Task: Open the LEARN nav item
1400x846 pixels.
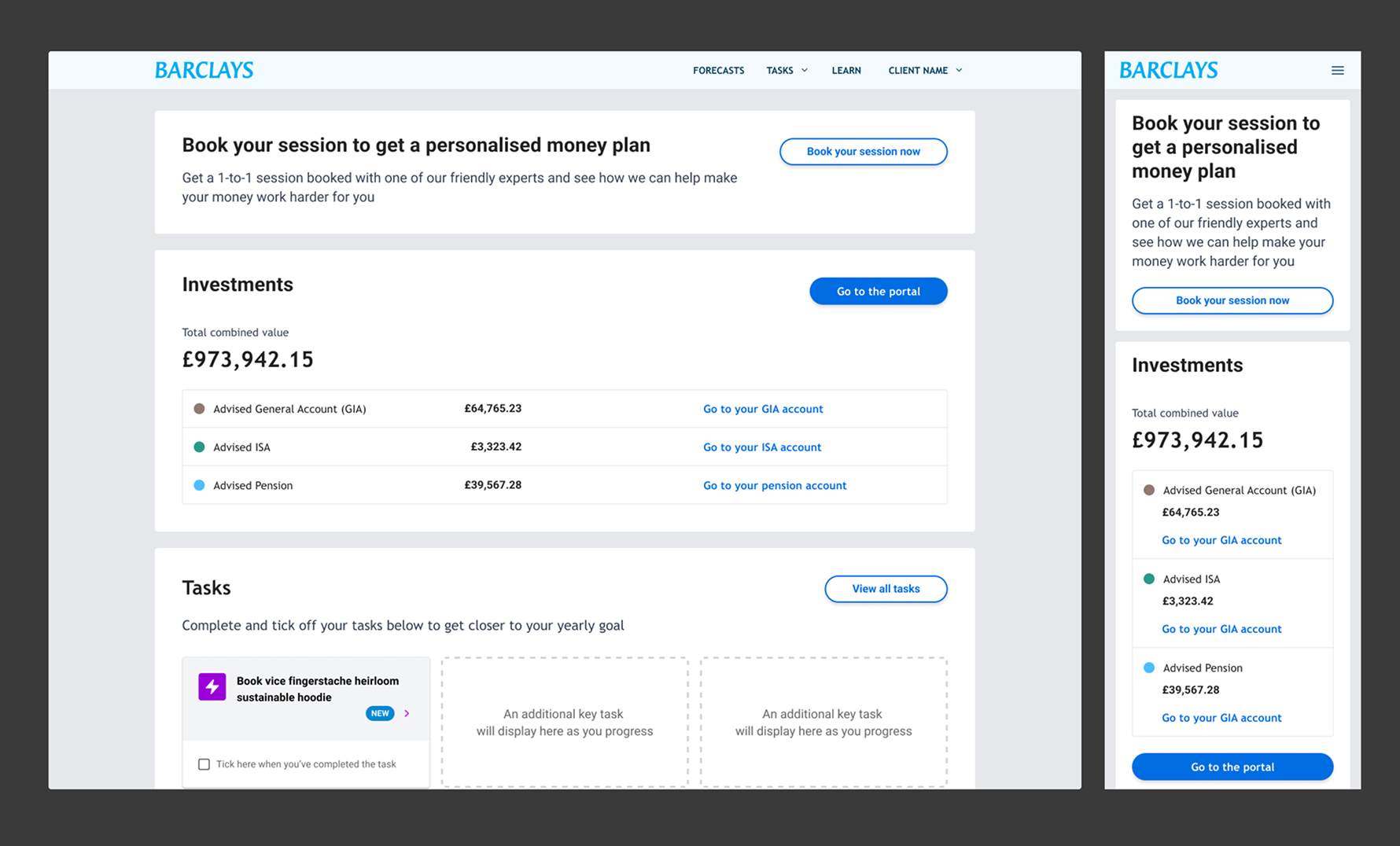Action: (846, 70)
